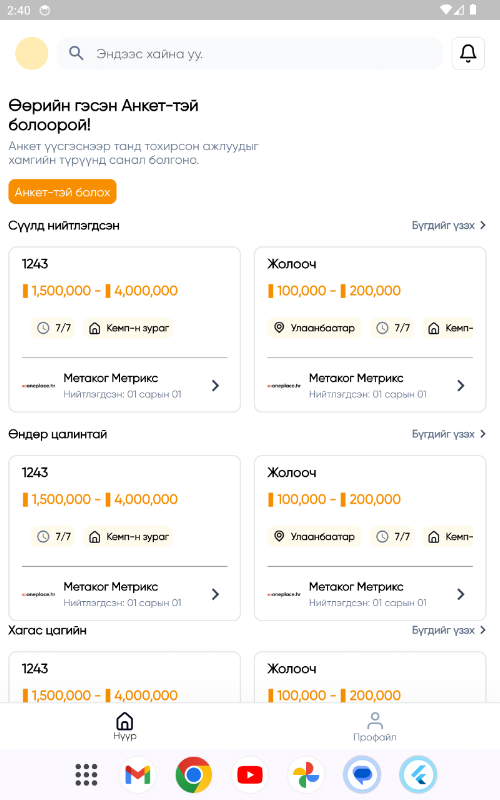The height and width of the screenshot is (800, 500).
Task: Open Gmail from the dock
Action: (138, 775)
